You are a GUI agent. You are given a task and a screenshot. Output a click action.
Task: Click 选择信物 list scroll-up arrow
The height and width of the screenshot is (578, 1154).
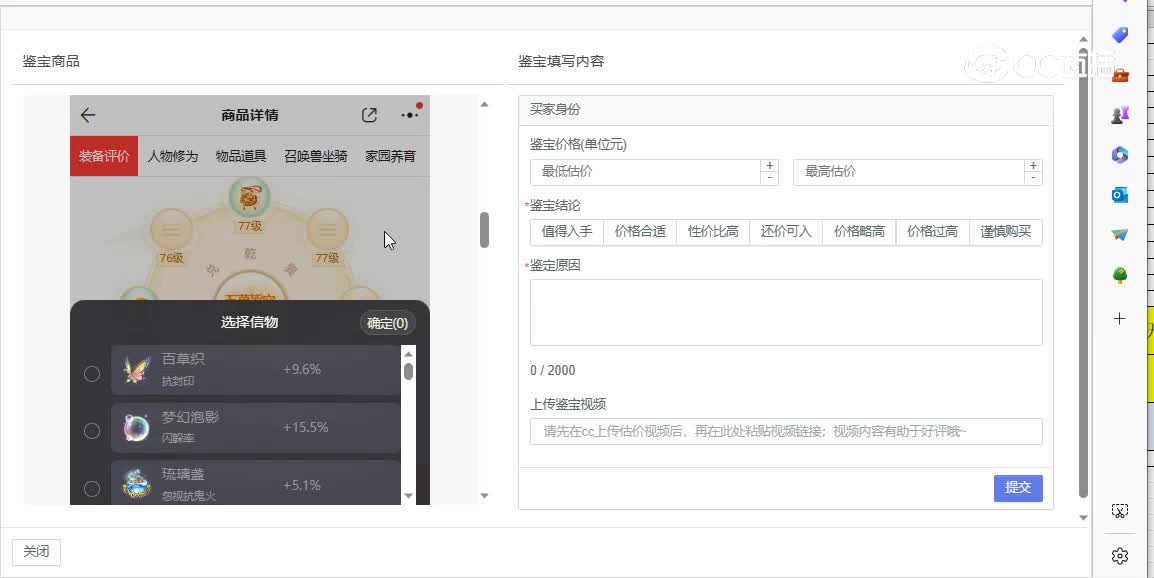(408, 354)
